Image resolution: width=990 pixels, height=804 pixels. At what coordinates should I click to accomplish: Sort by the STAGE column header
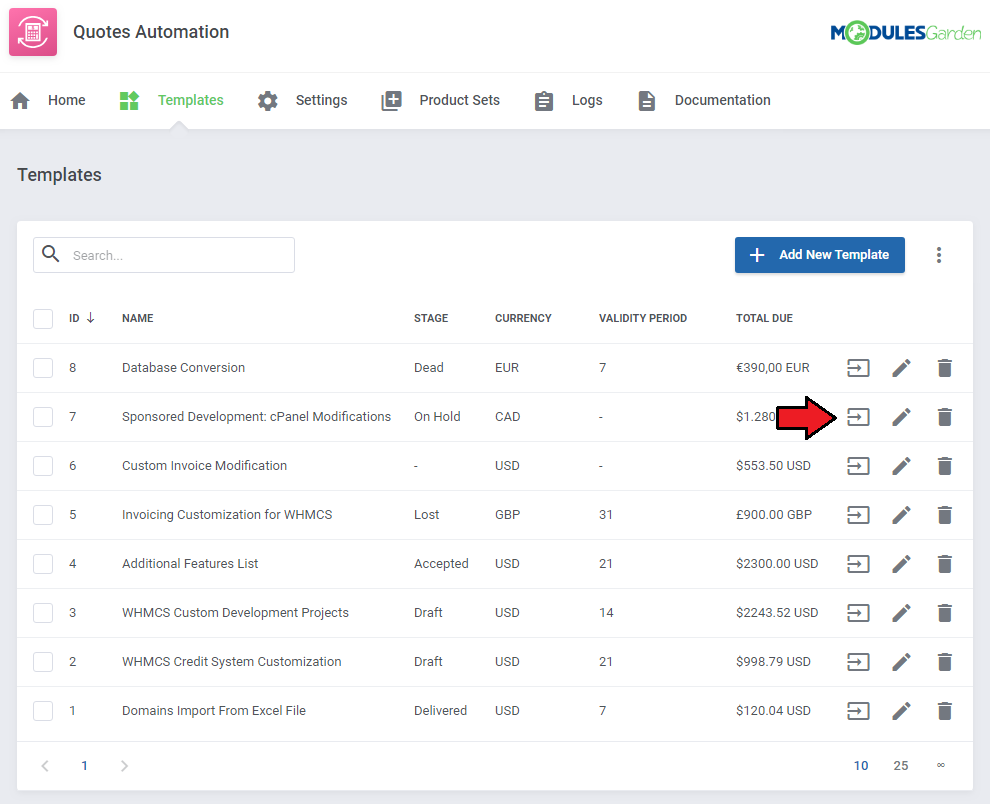tap(431, 318)
